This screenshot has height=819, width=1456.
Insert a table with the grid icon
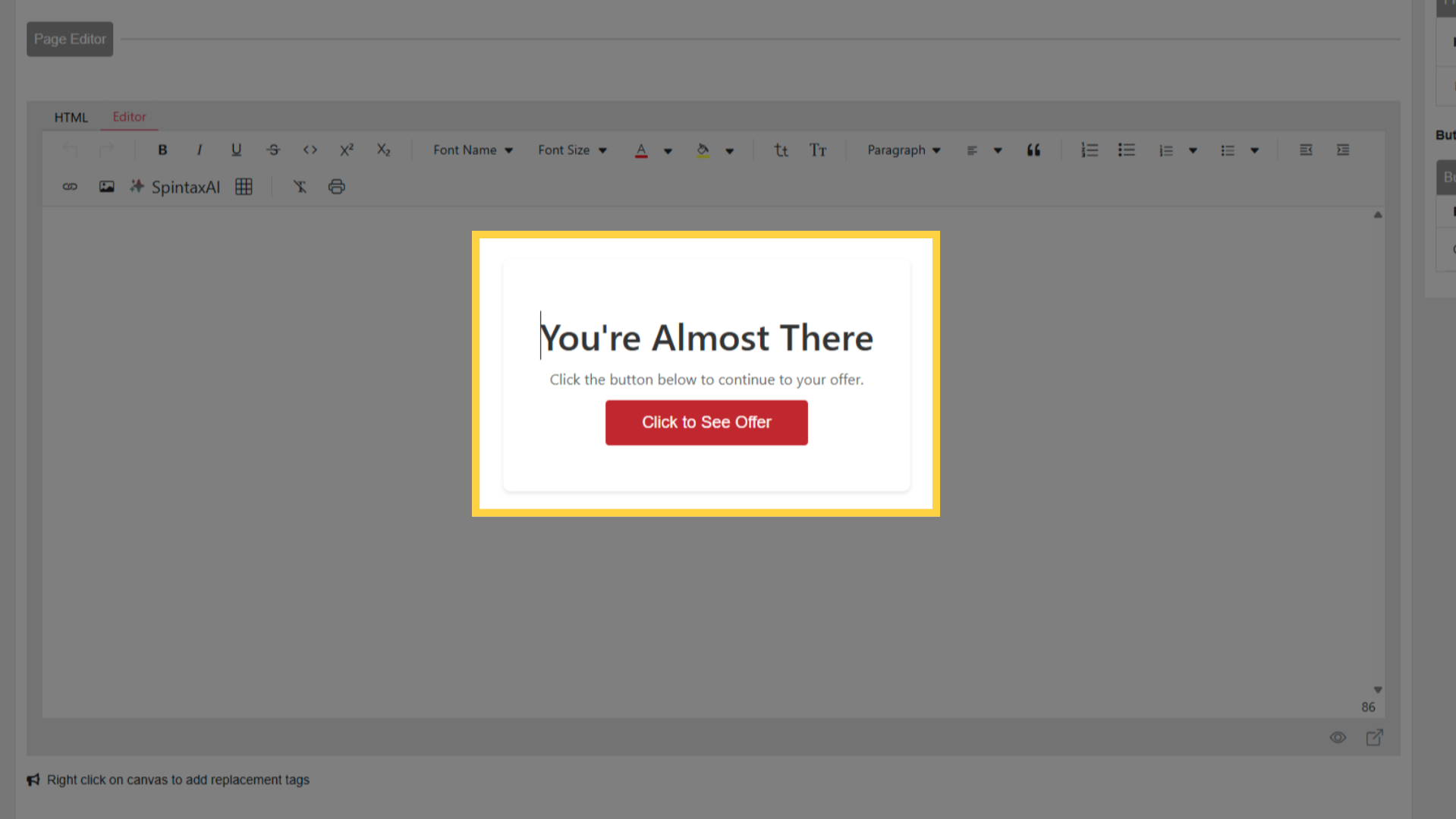click(x=244, y=187)
